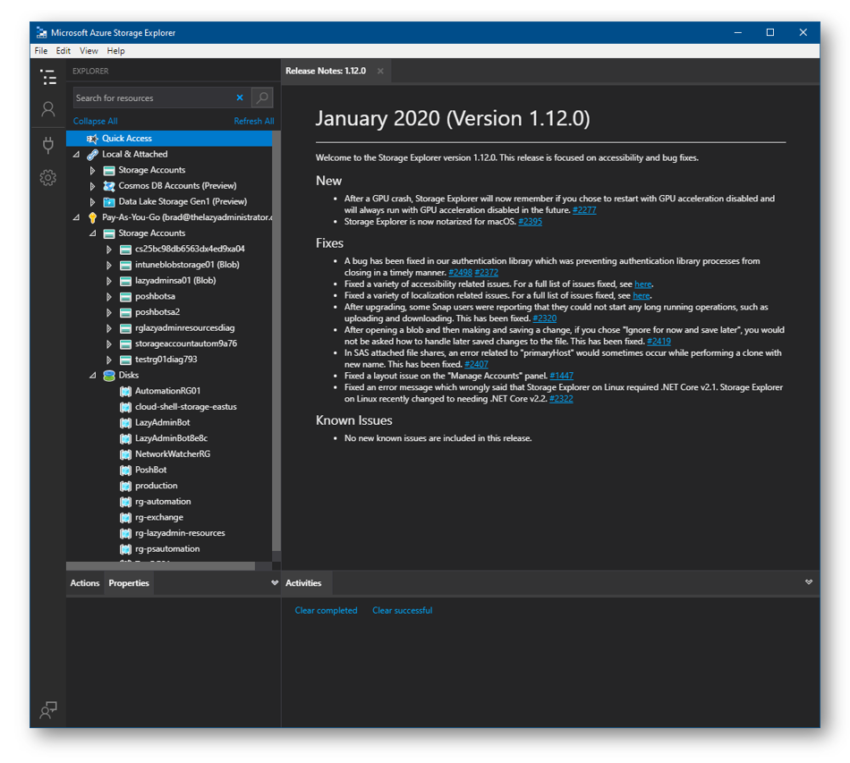The image size is (850, 763).
Task: Click the rg-exchange resource group icon
Action: coord(125,518)
